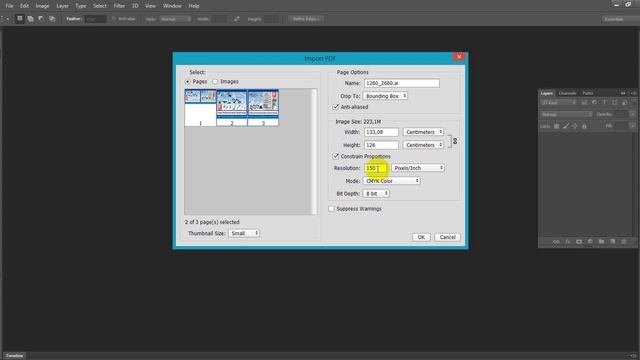Toggle Constrain Proportions checkbox

(336, 156)
